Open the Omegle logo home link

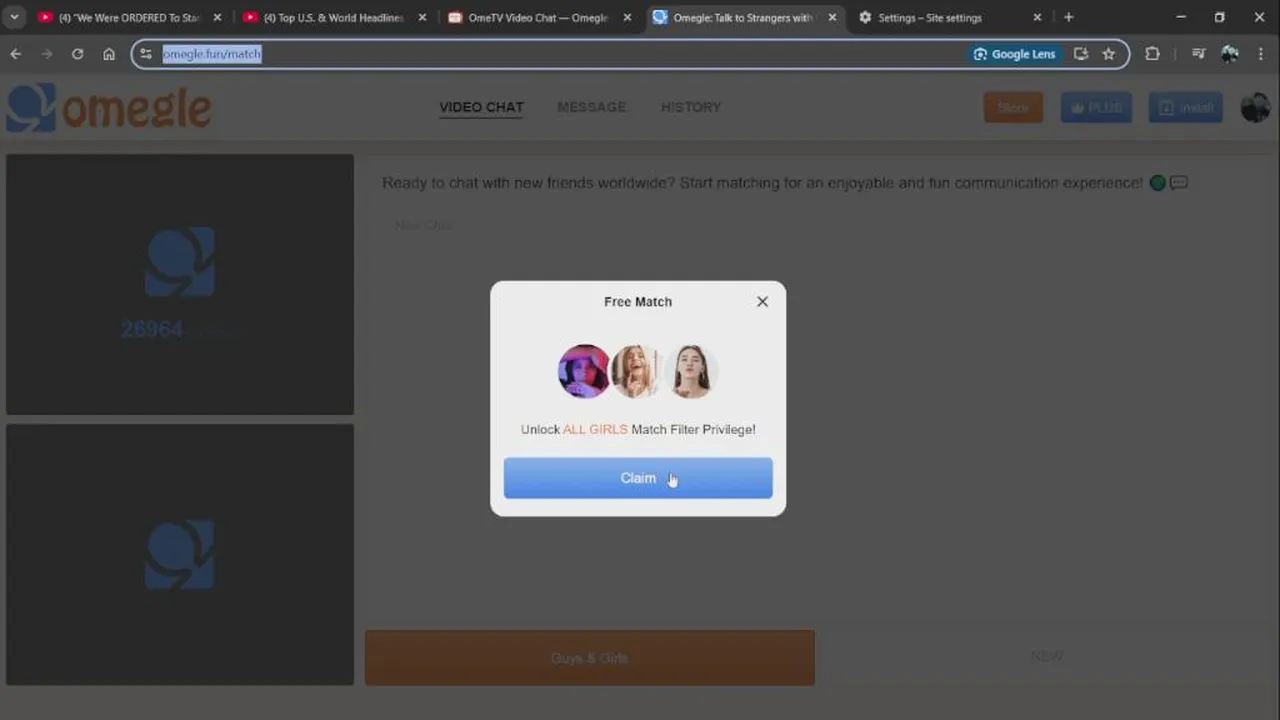coord(108,108)
